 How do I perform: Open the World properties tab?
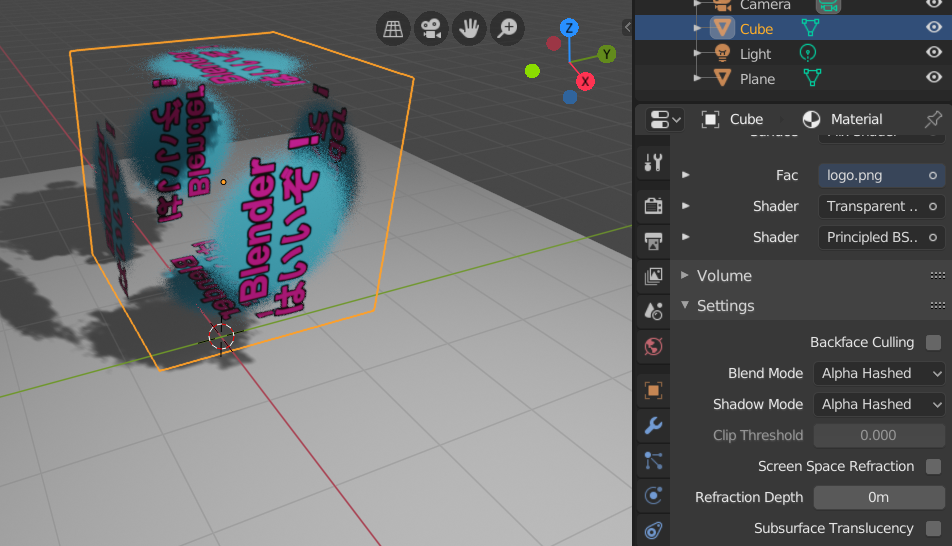point(653,346)
